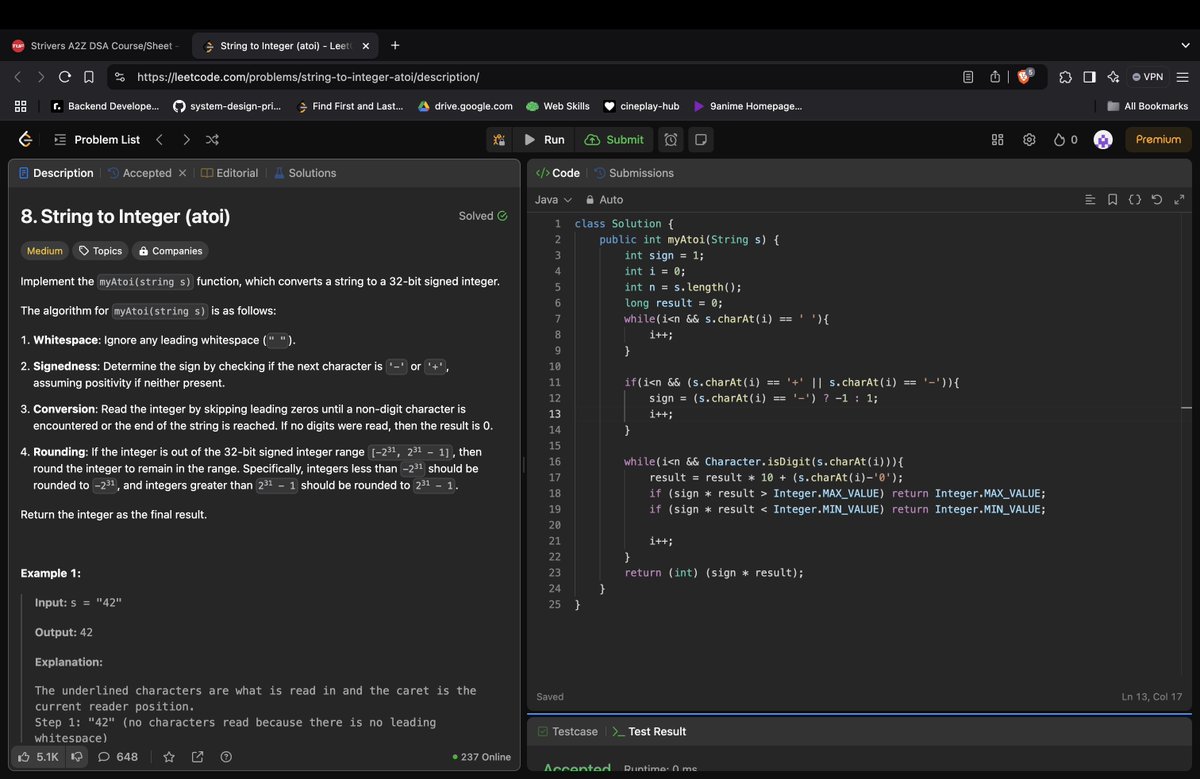Expand the Topics tag
This screenshot has height=779, width=1200.
[x=100, y=251]
